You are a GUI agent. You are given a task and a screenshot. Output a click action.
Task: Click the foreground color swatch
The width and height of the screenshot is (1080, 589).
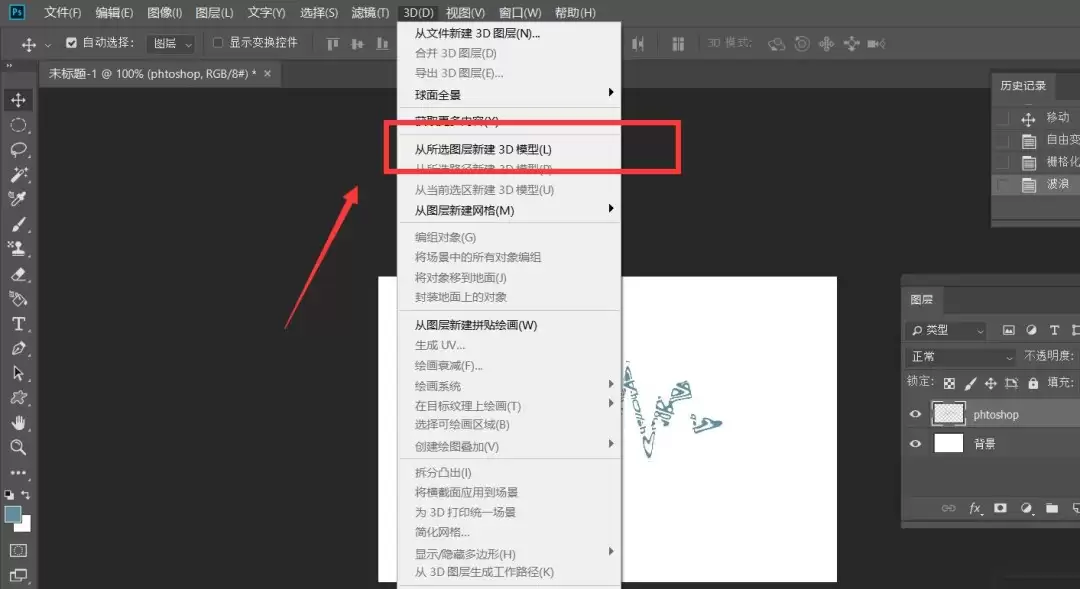point(12,515)
